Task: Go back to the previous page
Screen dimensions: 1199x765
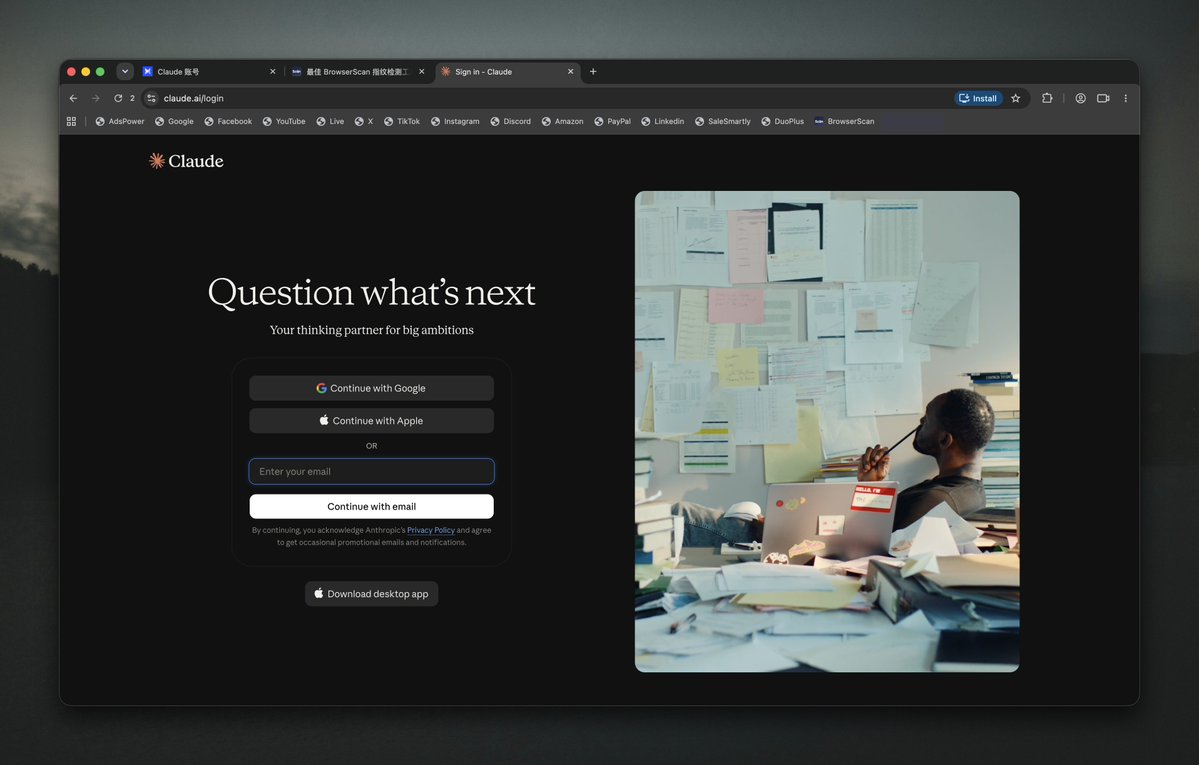Action: [x=73, y=98]
